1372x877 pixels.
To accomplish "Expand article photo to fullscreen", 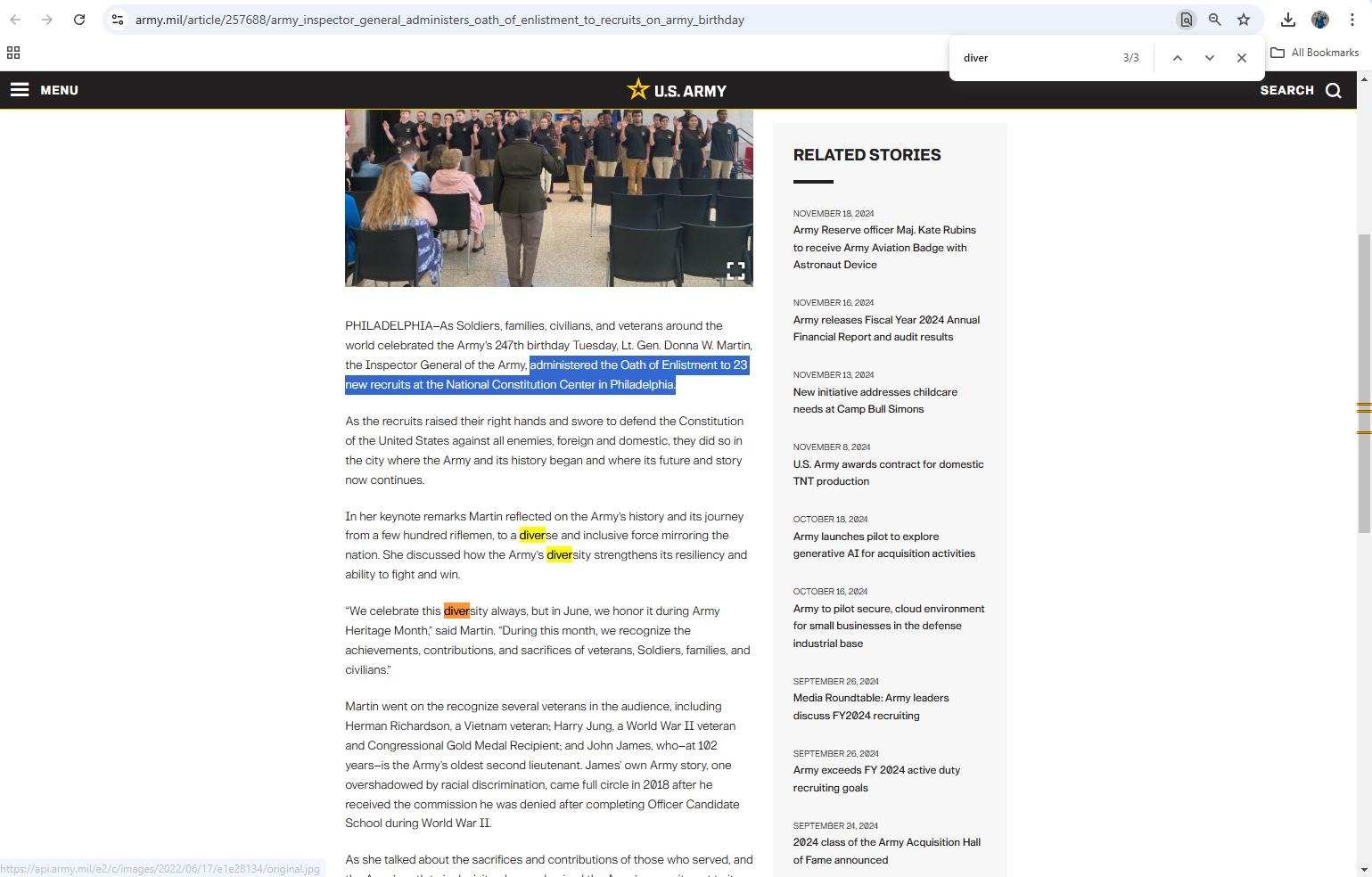I will pos(735,271).
